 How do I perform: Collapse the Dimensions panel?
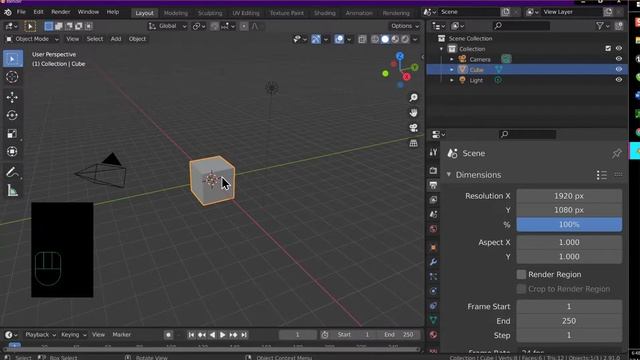coord(449,175)
